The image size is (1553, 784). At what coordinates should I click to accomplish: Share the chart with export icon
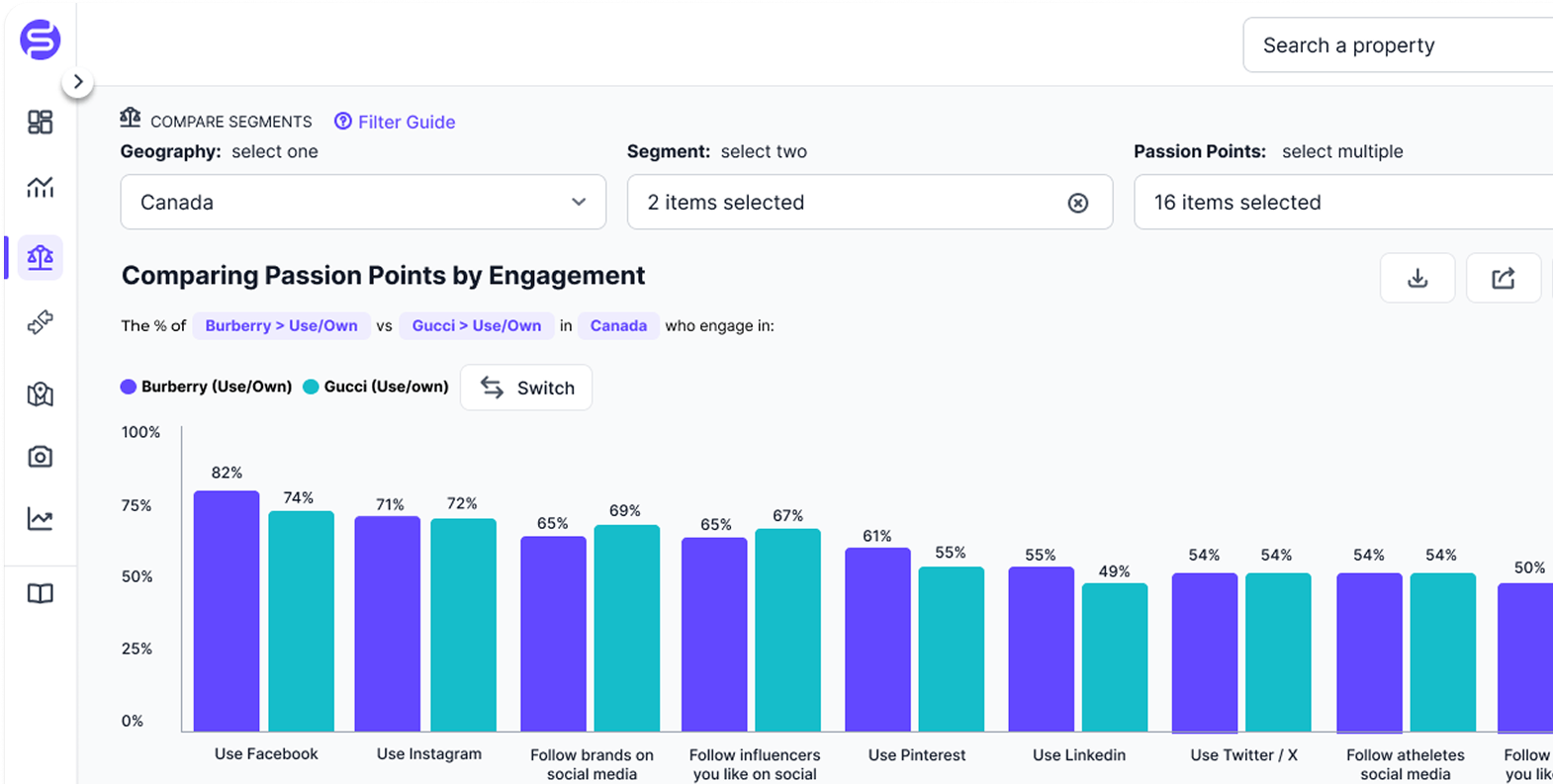pos(1504,278)
